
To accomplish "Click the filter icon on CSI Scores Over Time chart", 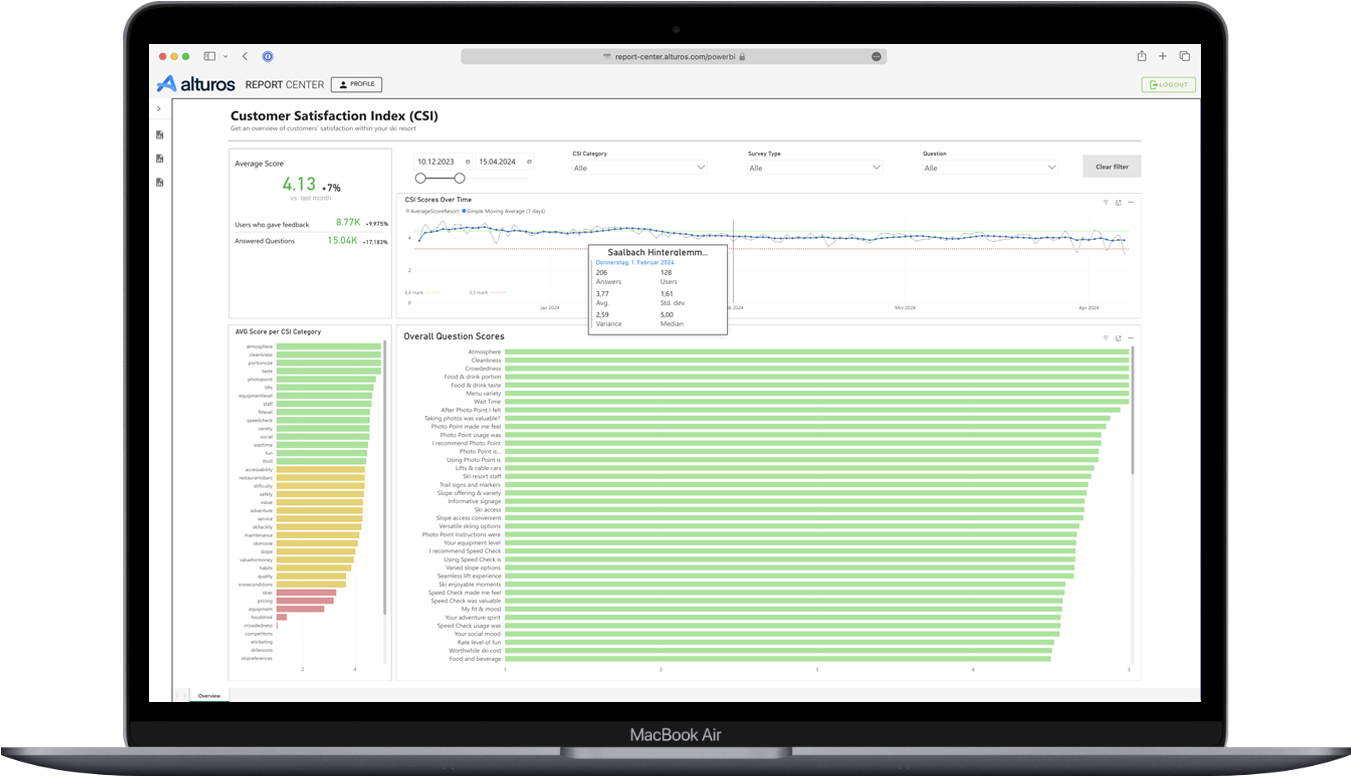I will [1106, 202].
